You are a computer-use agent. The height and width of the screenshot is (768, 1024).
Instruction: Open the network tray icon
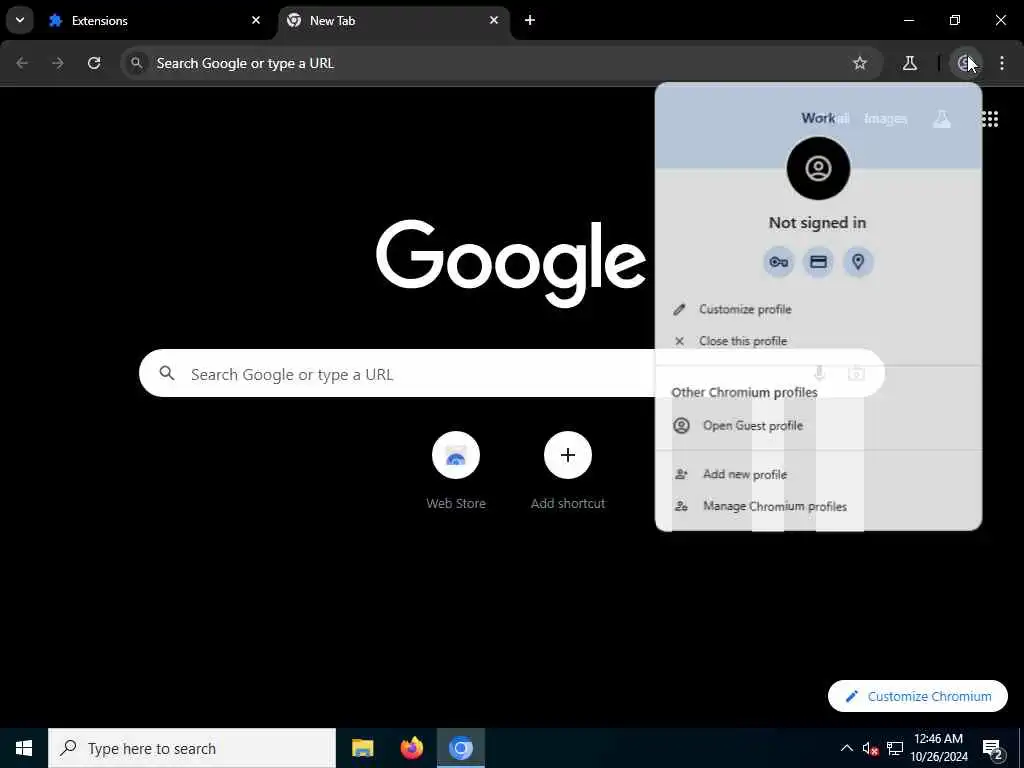[895, 748]
